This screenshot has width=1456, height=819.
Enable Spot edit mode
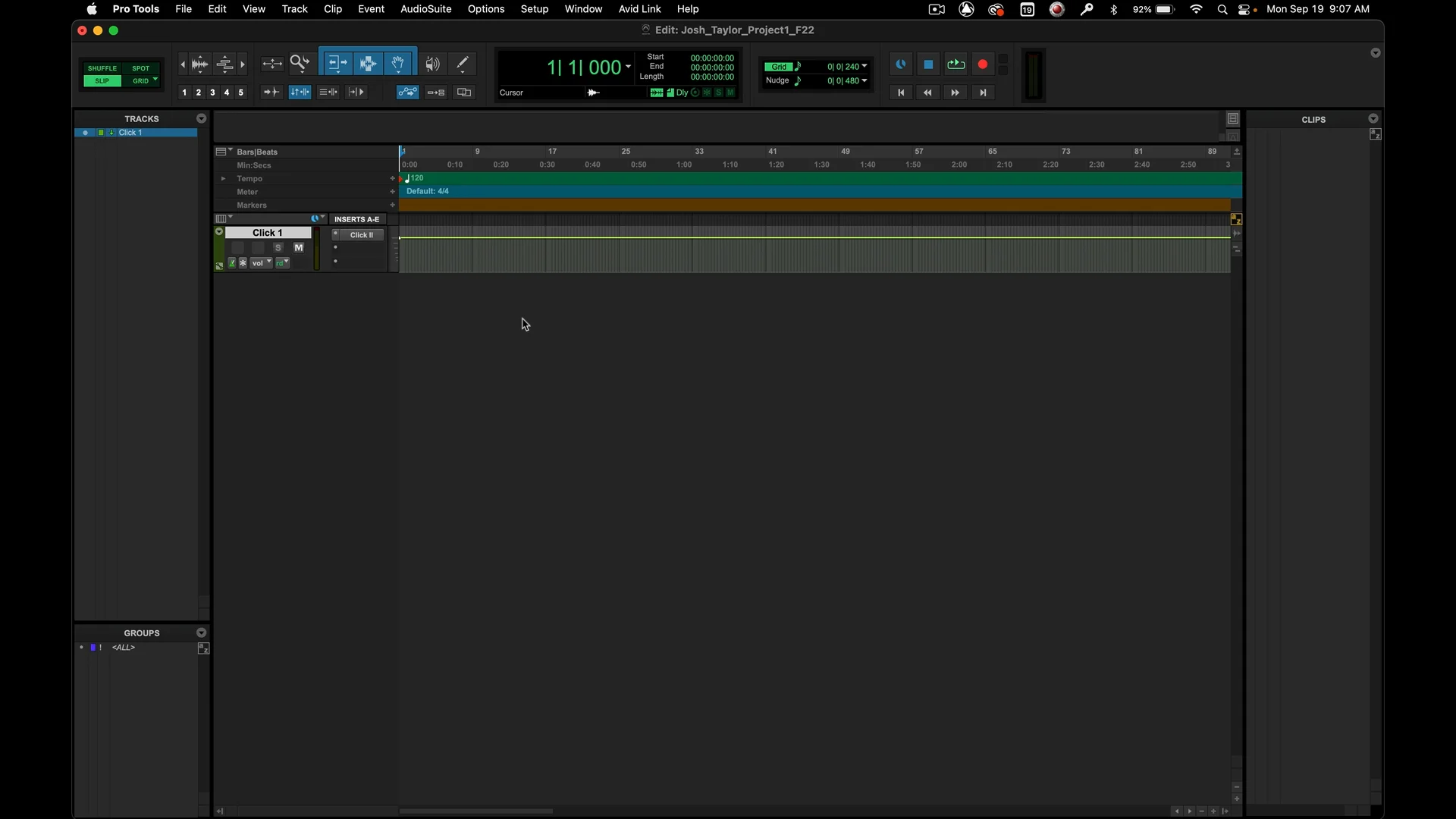pyautogui.click(x=141, y=68)
